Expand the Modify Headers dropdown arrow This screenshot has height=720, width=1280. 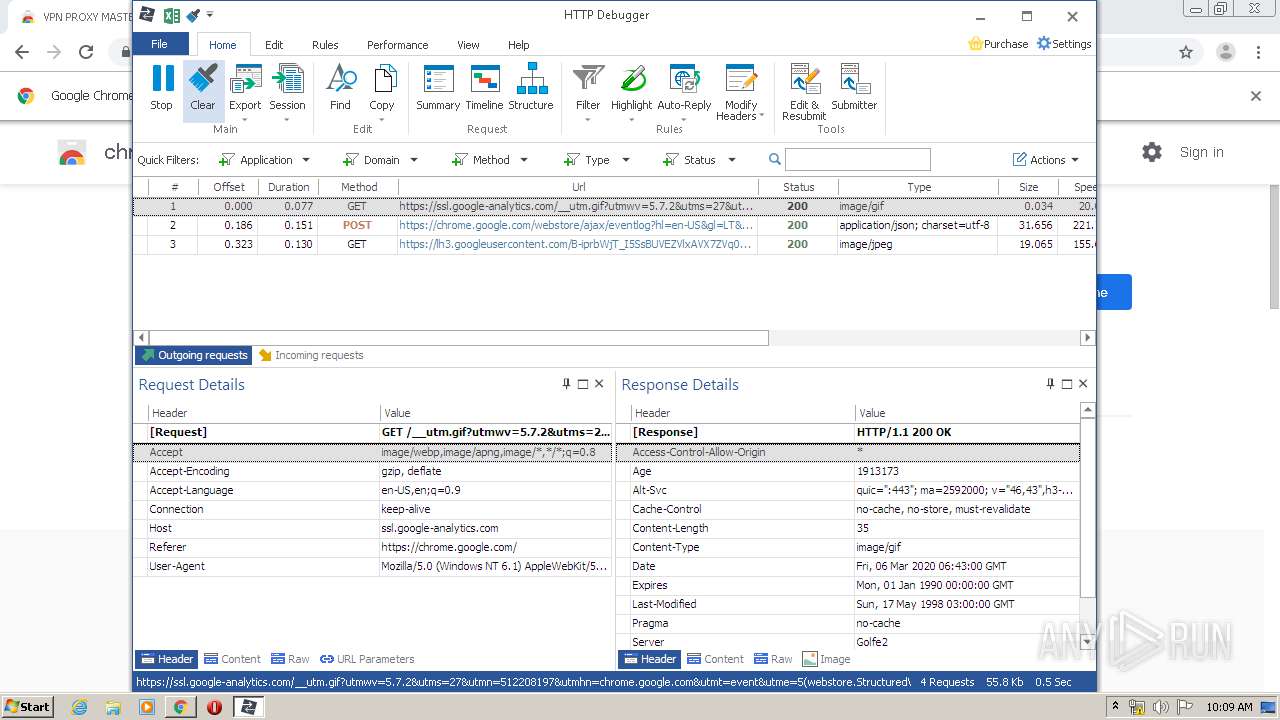tap(762, 116)
